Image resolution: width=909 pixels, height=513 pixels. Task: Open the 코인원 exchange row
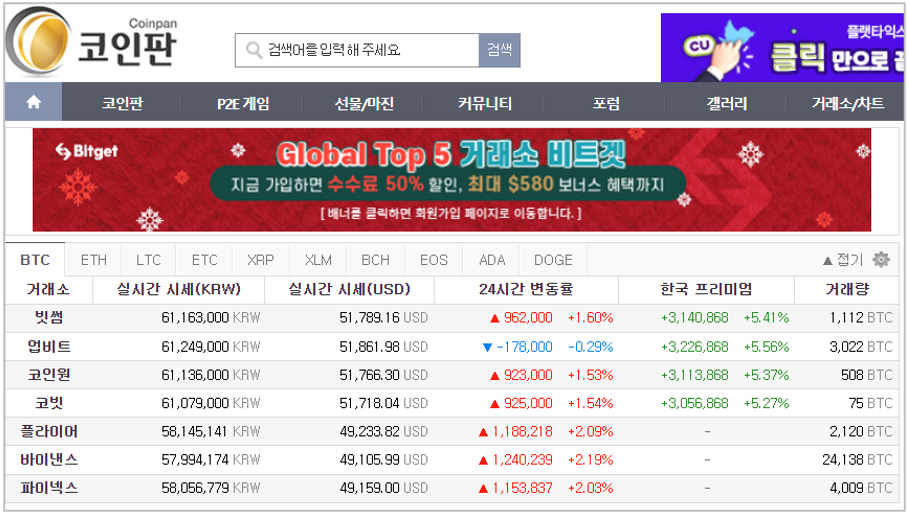point(453,375)
